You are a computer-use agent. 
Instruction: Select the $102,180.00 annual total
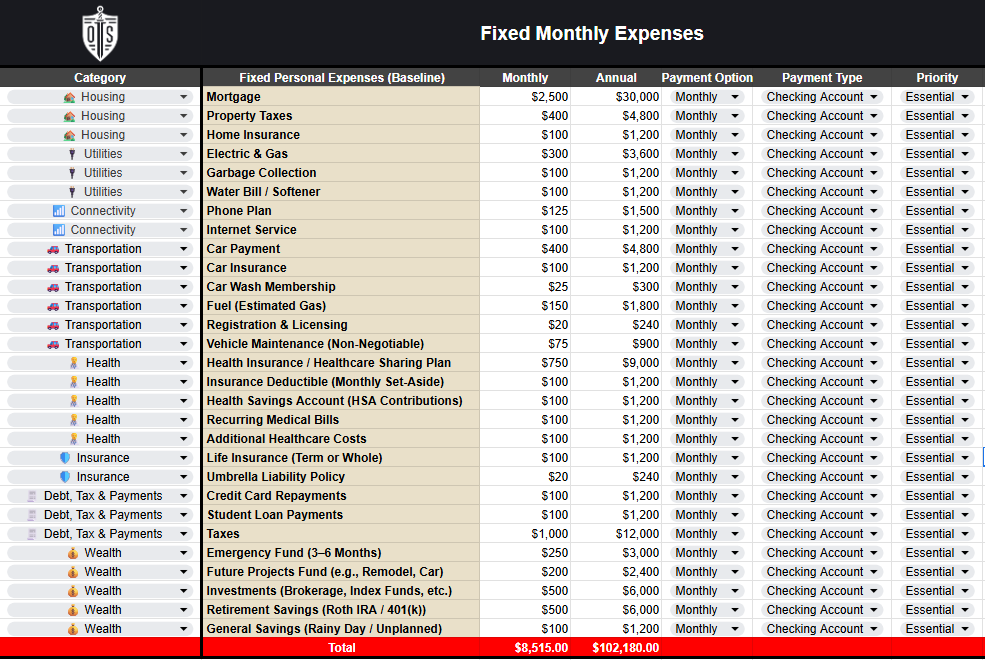(616, 647)
